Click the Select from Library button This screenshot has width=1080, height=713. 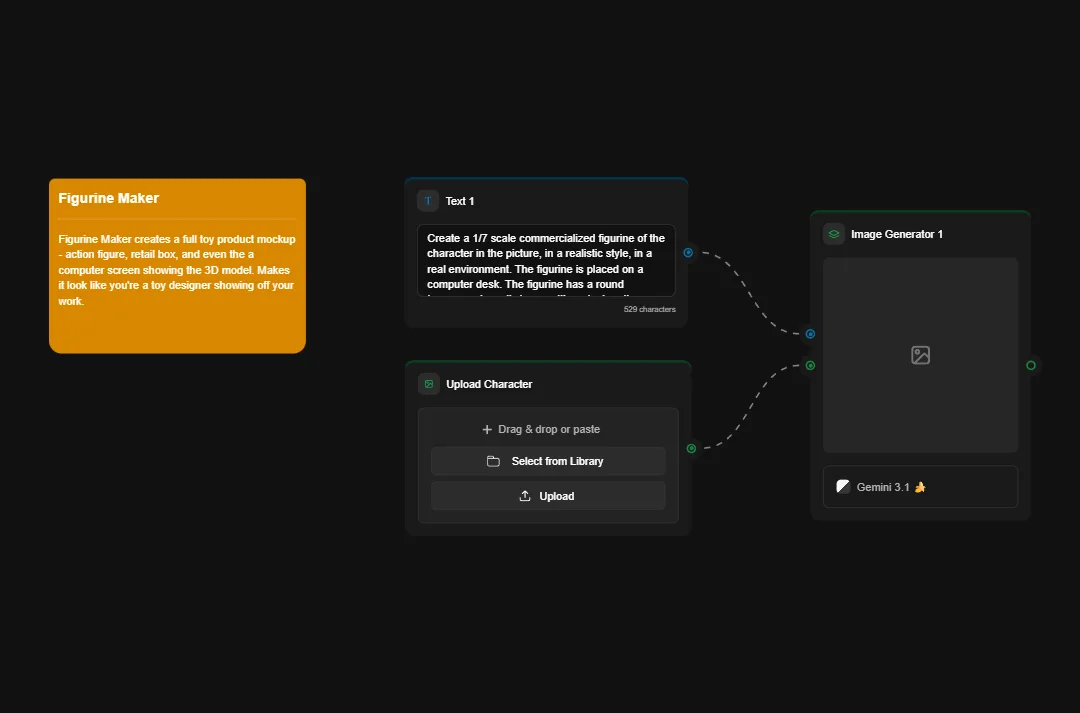click(548, 461)
